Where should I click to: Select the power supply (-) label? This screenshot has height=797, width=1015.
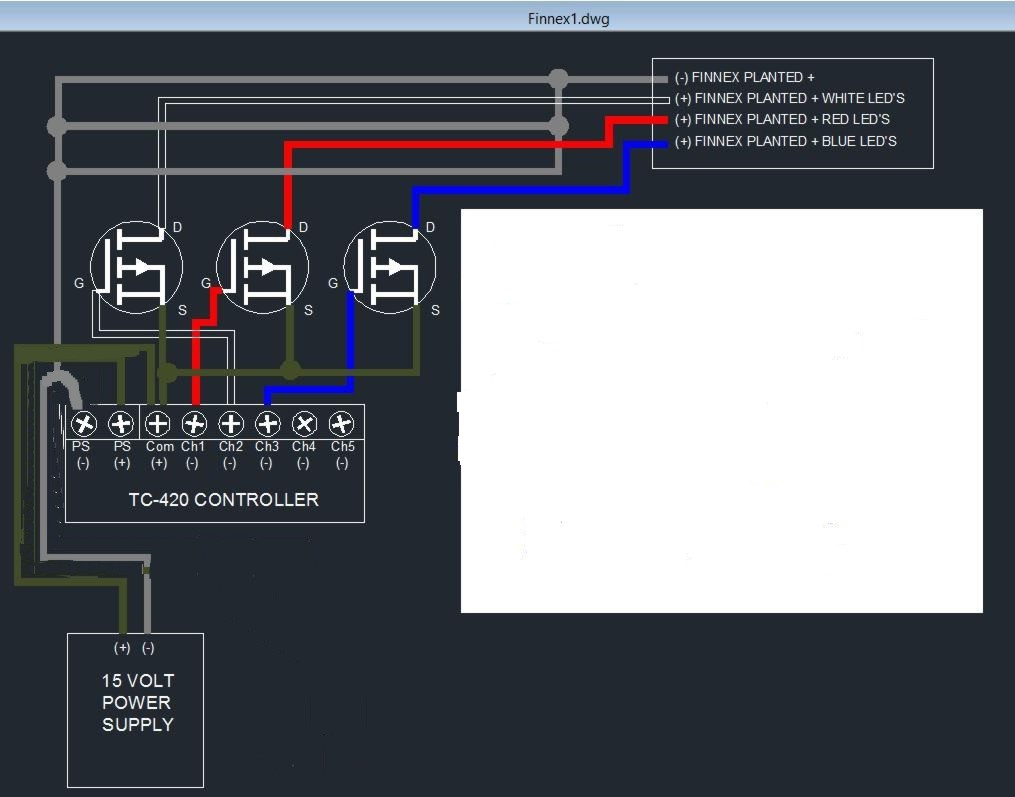click(x=148, y=647)
